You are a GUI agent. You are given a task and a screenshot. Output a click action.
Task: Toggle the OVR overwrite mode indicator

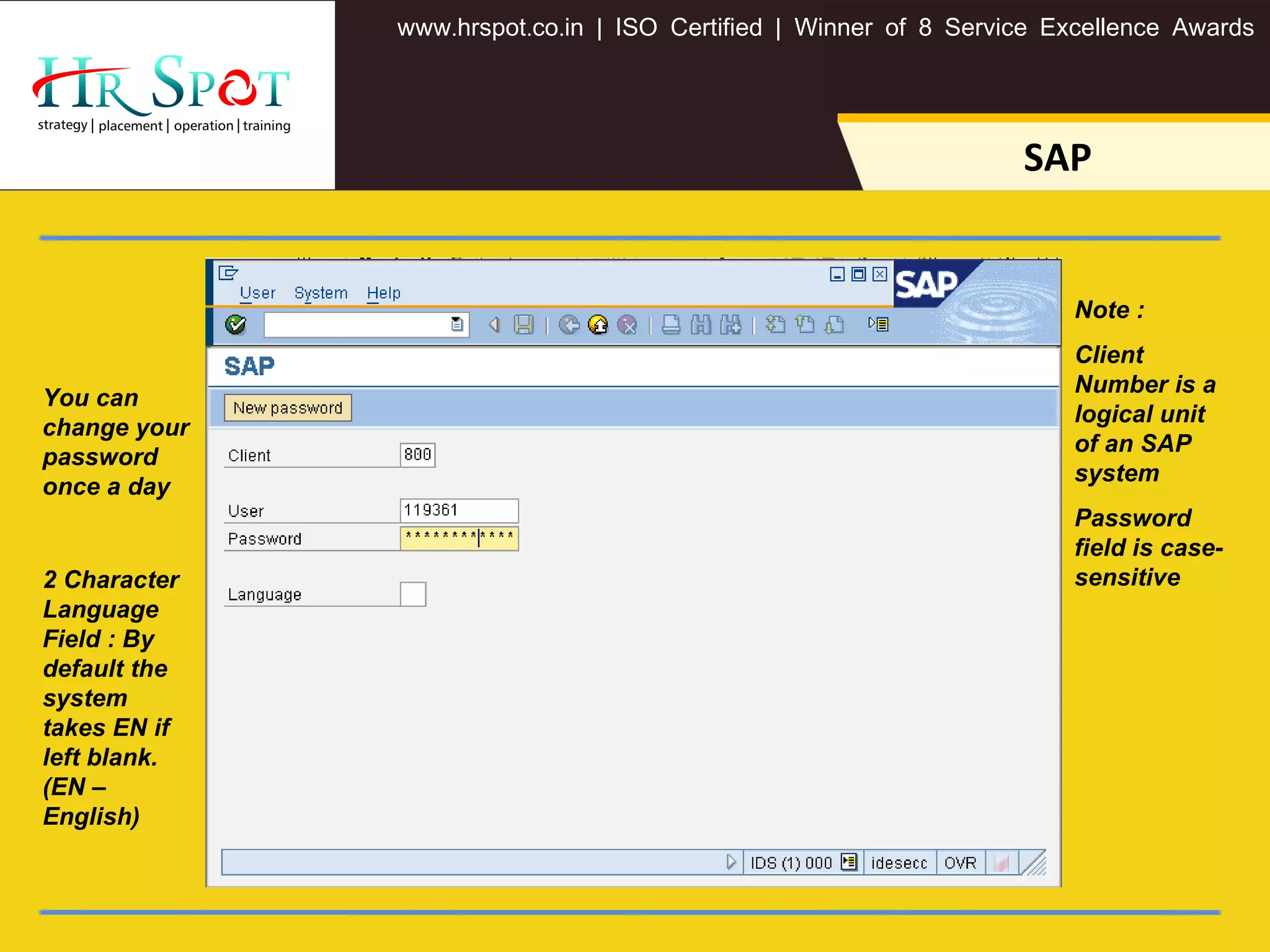[x=960, y=863]
